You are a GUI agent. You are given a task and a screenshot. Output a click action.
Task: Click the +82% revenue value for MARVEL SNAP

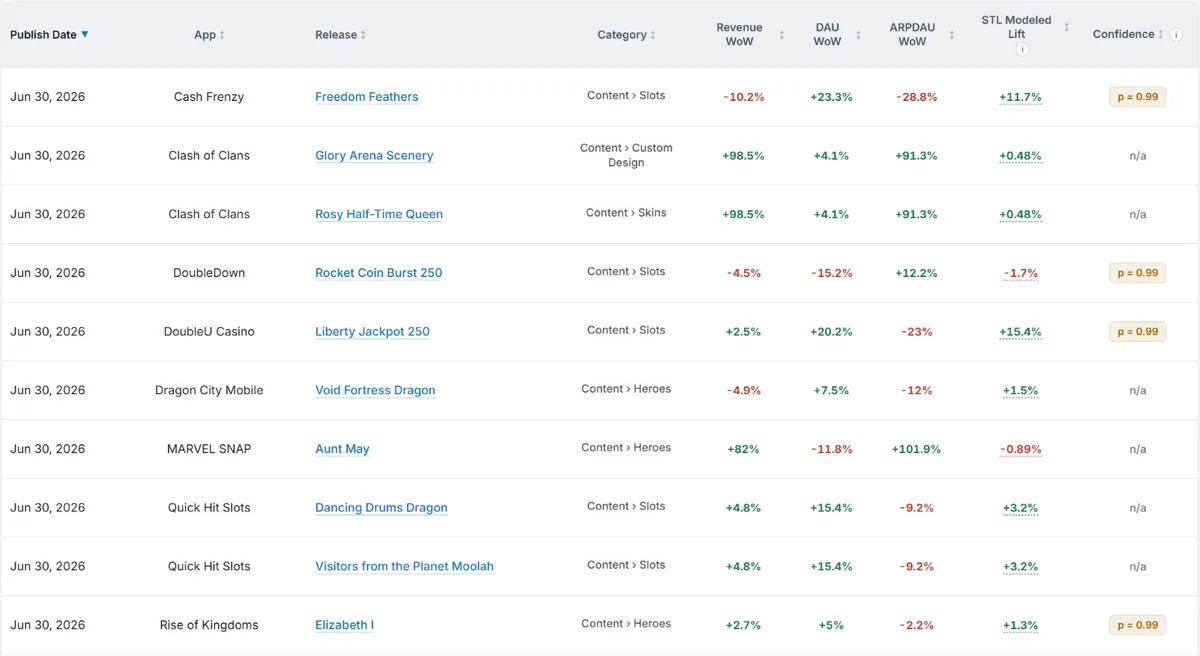pyautogui.click(x=743, y=449)
